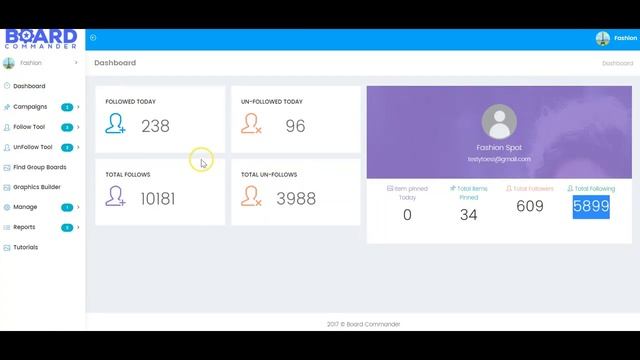Click Total Followers value 609

click(530, 206)
